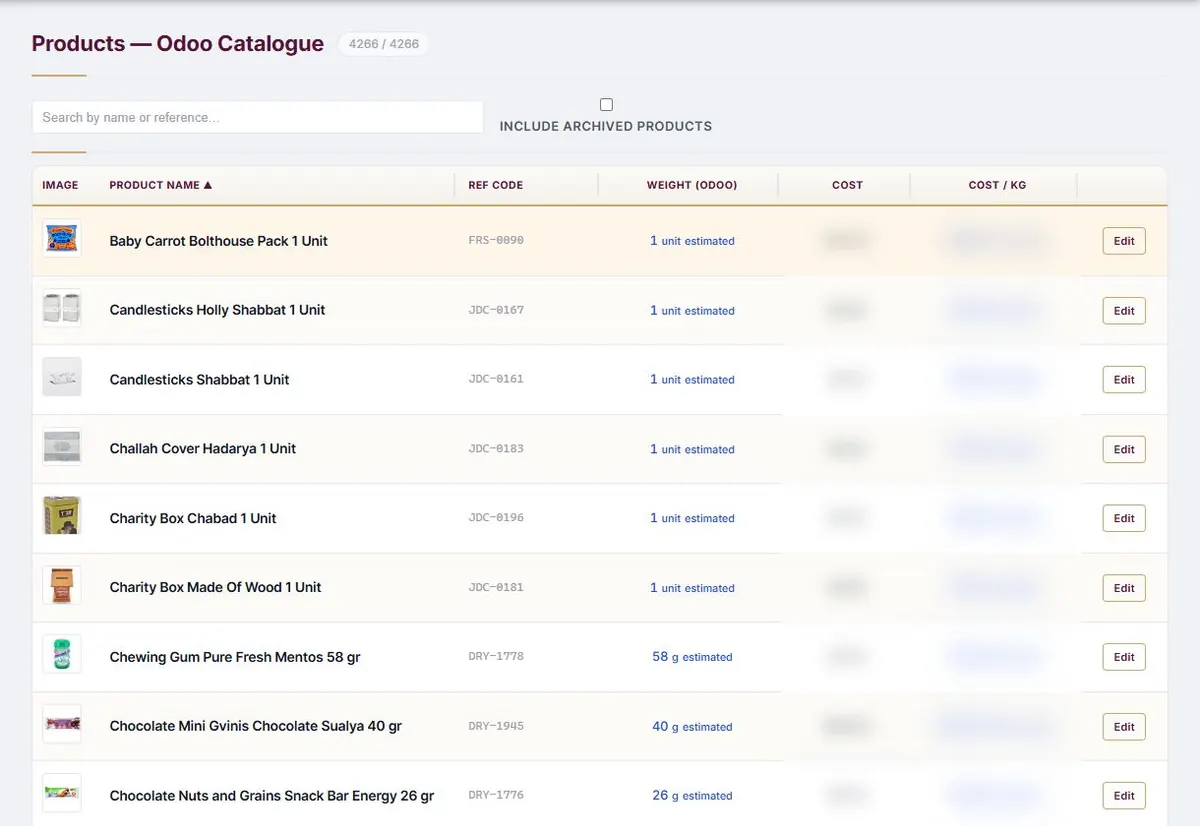Click weight value in Charity Box Chabad row

pos(692,518)
